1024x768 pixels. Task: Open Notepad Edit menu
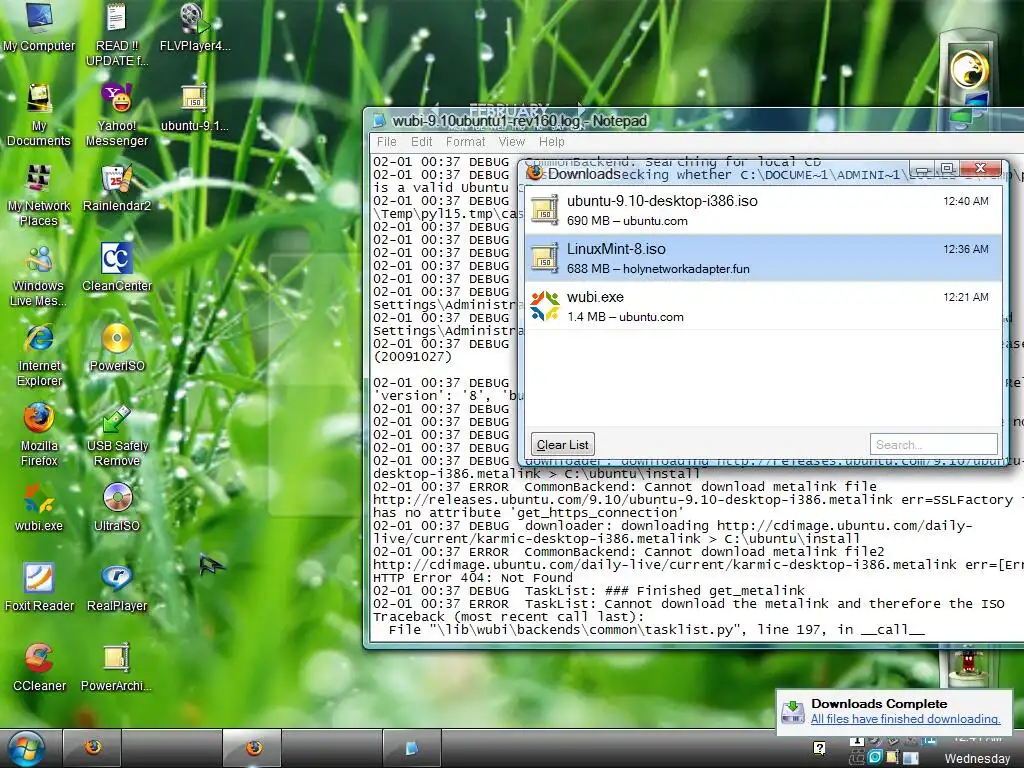pyautogui.click(x=422, y=142)
